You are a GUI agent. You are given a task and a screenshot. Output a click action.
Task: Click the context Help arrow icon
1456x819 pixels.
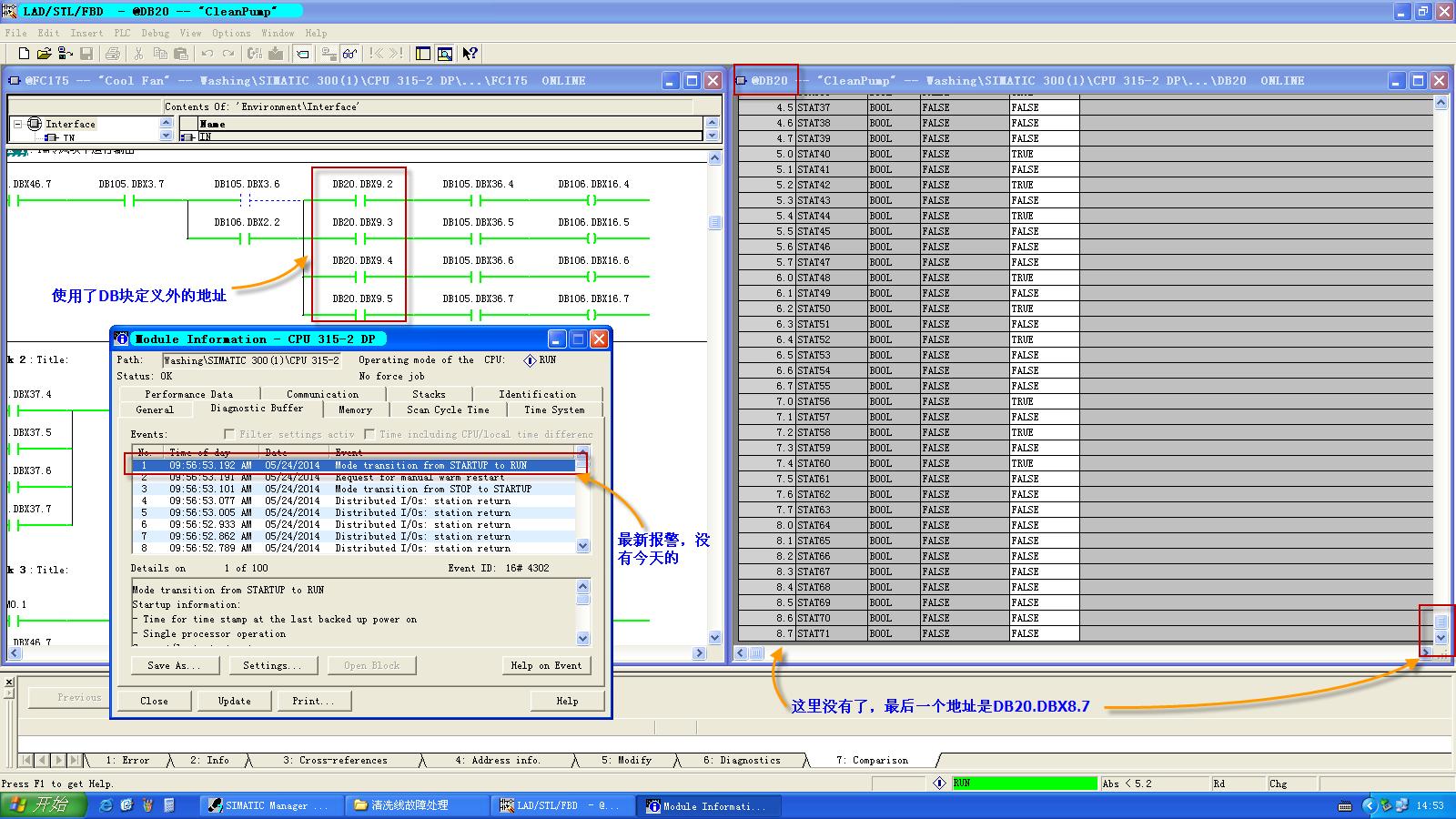pos(470,54)
